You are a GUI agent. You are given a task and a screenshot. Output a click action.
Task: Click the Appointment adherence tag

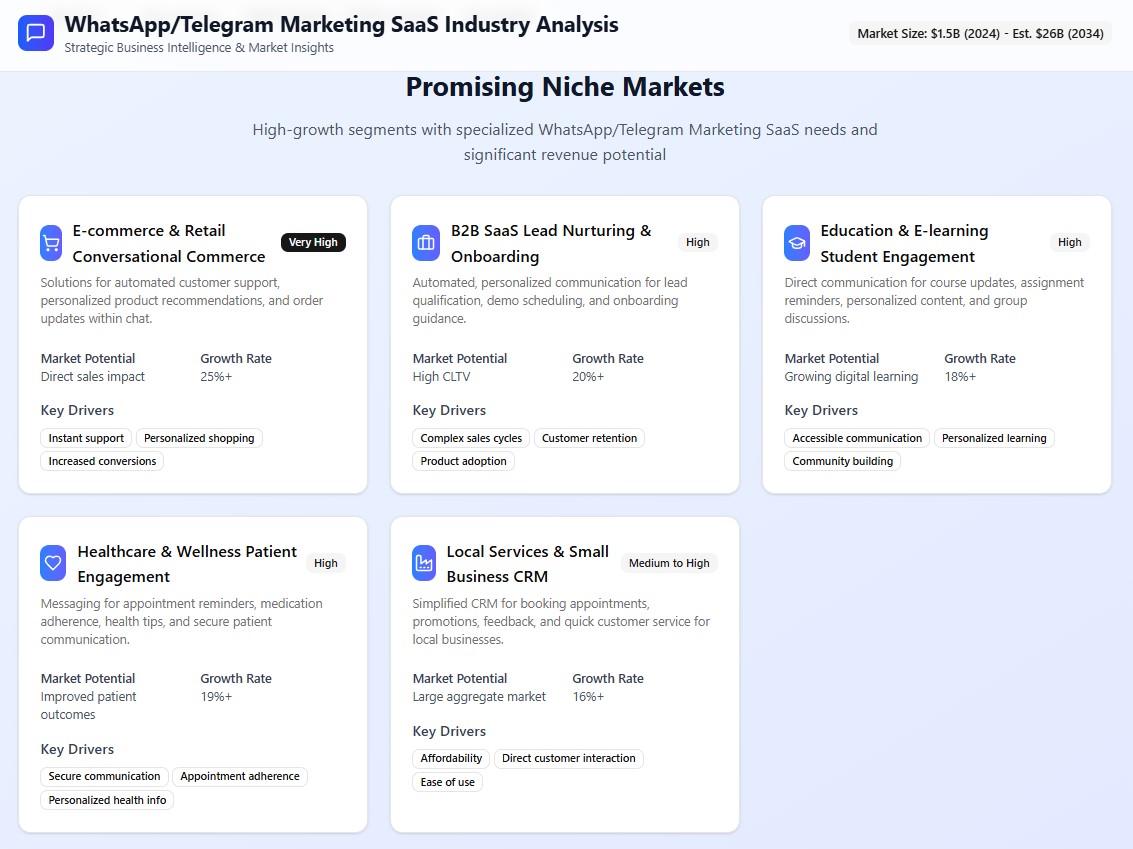click(x=240, y=776)
